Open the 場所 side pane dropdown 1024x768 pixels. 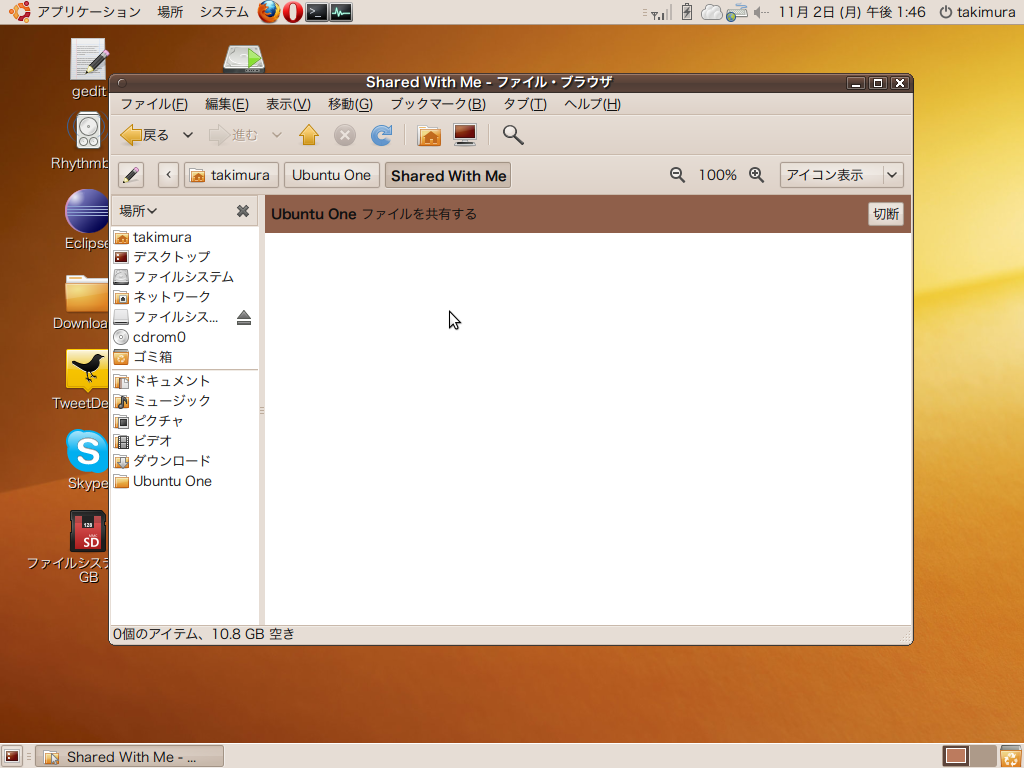pos(138,211)
